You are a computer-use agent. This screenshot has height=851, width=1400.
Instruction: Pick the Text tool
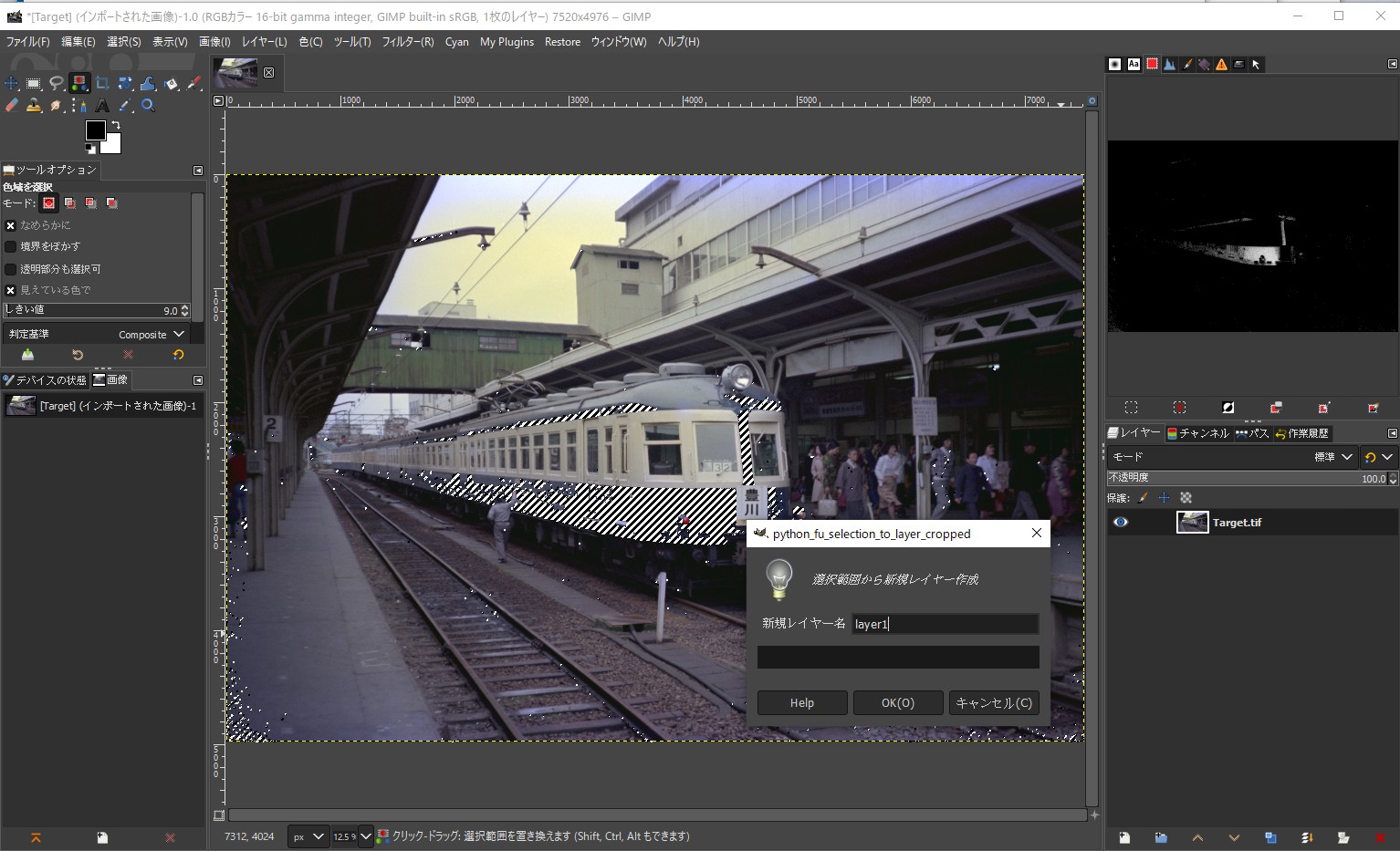click(102, 106)
